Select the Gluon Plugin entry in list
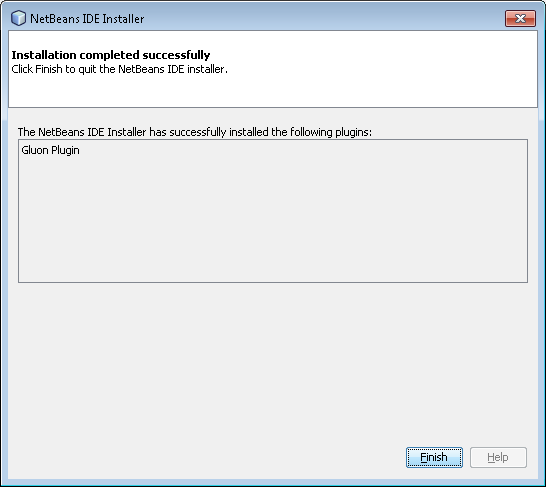The height and width of the screenshot is (487, 546). 50,150
